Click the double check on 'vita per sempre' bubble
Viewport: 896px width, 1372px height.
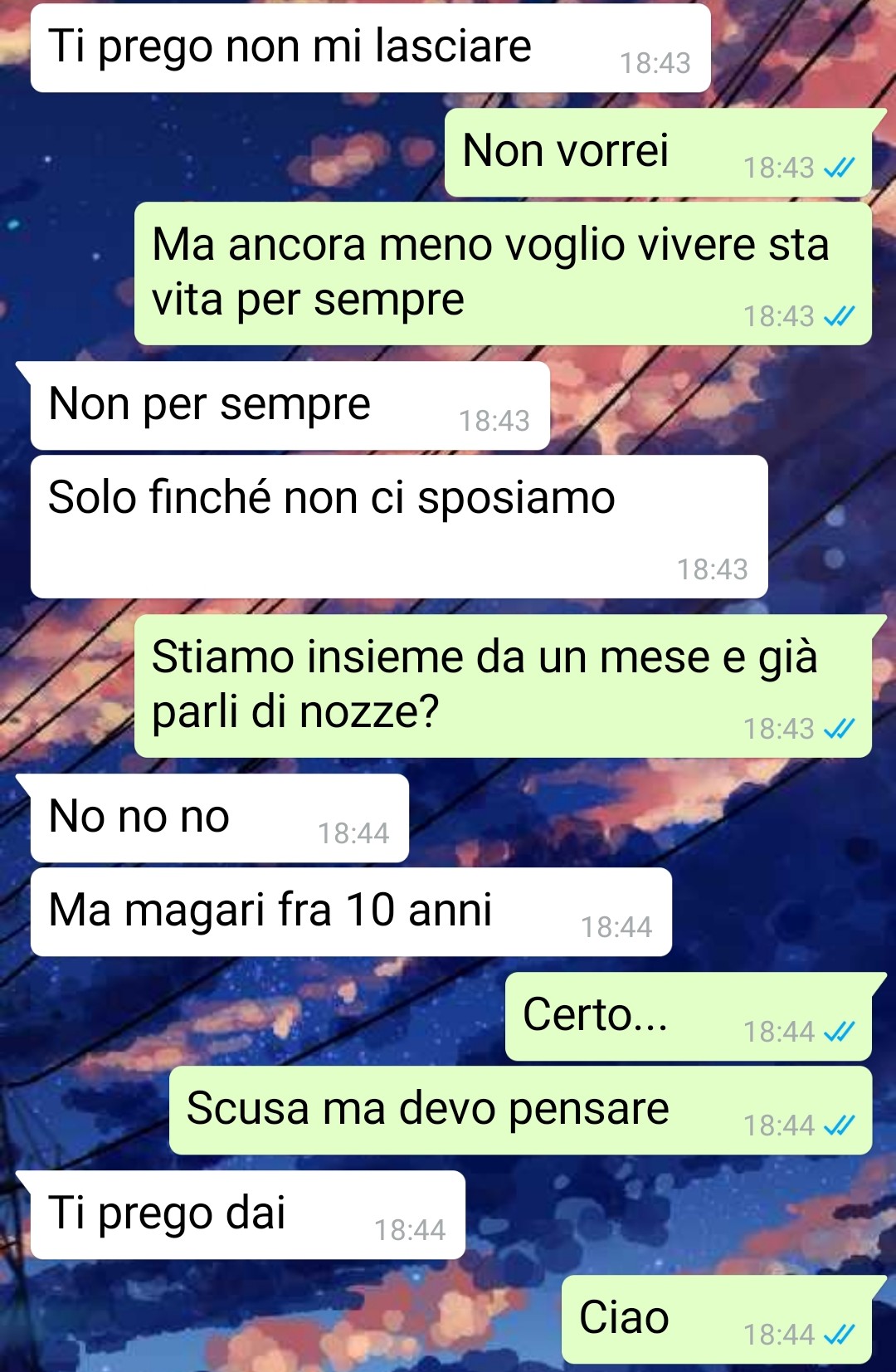click(839, 316)
